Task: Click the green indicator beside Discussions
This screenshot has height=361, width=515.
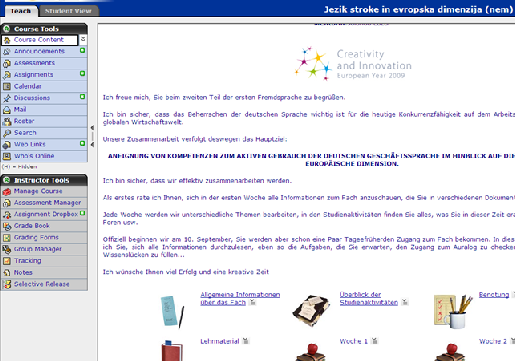Action: click(x=82, y=97)
